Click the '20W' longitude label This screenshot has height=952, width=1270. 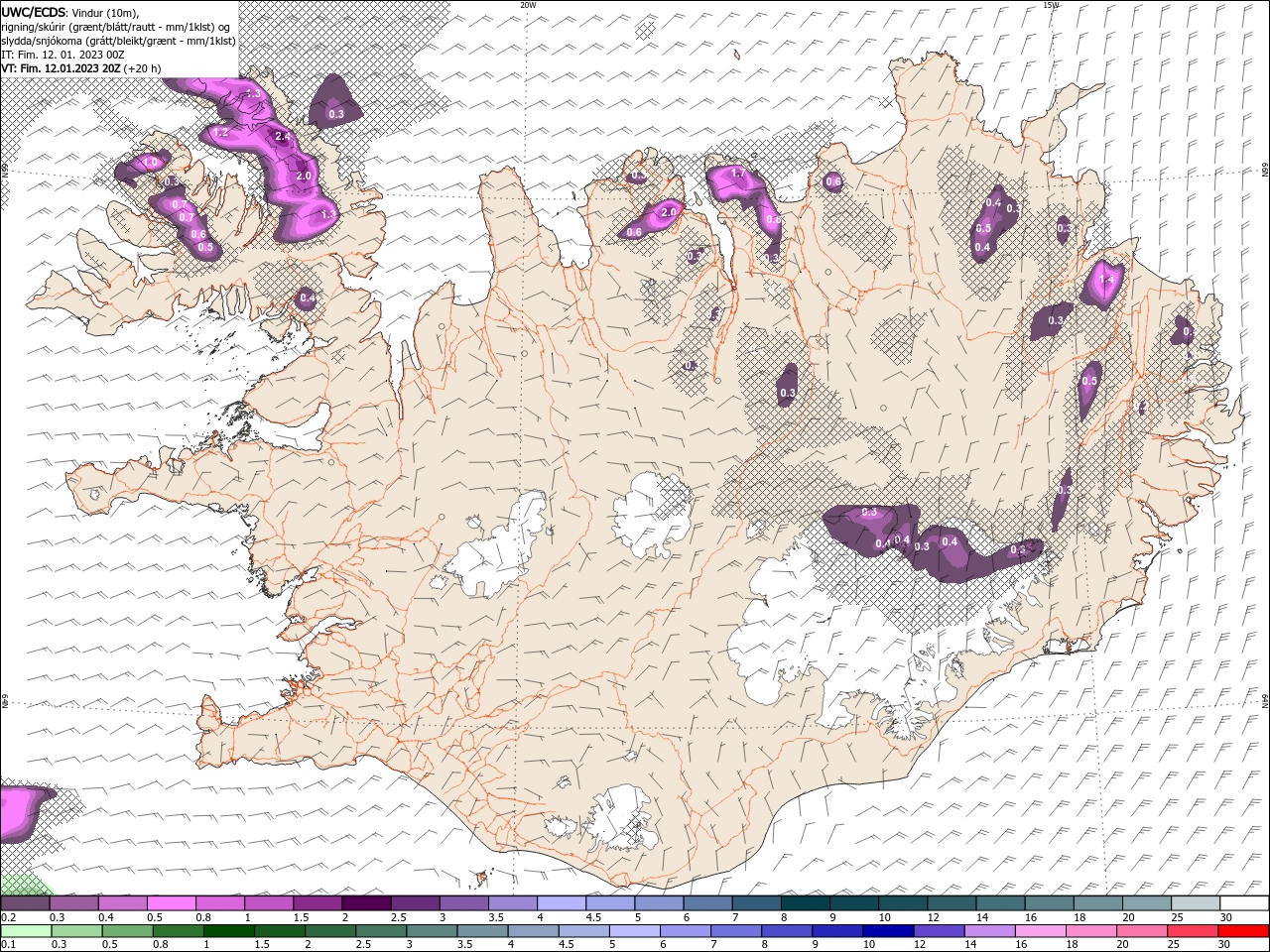pyautogui.click(x=528, y=5)
